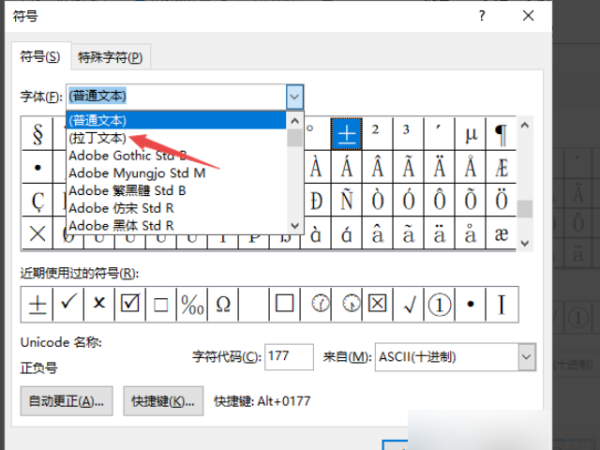This screenshot has height=450, width=600.
Task: Close the 符号 dialog
Action: click(x=528, y=16)
